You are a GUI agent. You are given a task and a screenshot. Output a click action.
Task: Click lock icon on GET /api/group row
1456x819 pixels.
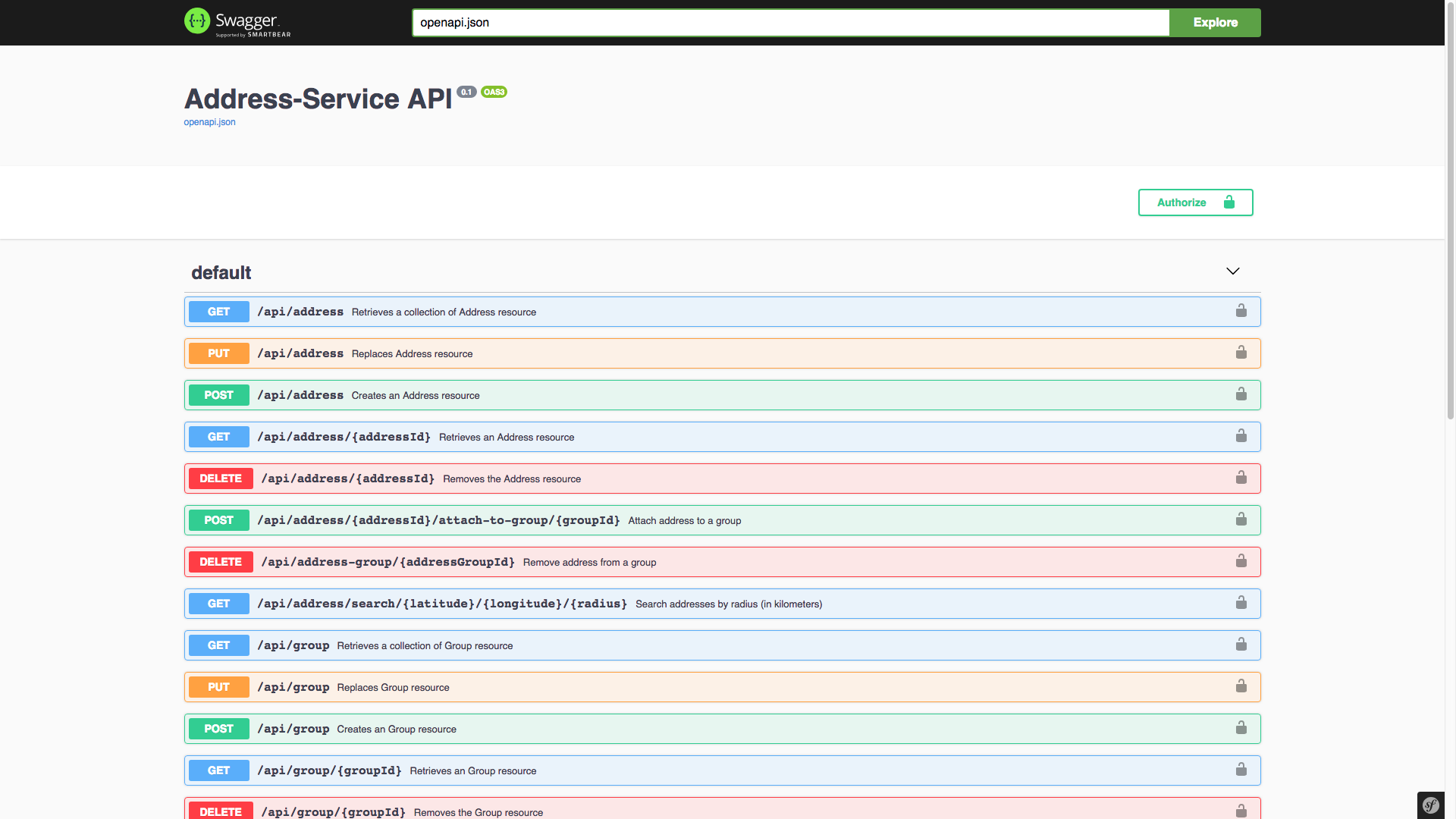pos(1241,645)
